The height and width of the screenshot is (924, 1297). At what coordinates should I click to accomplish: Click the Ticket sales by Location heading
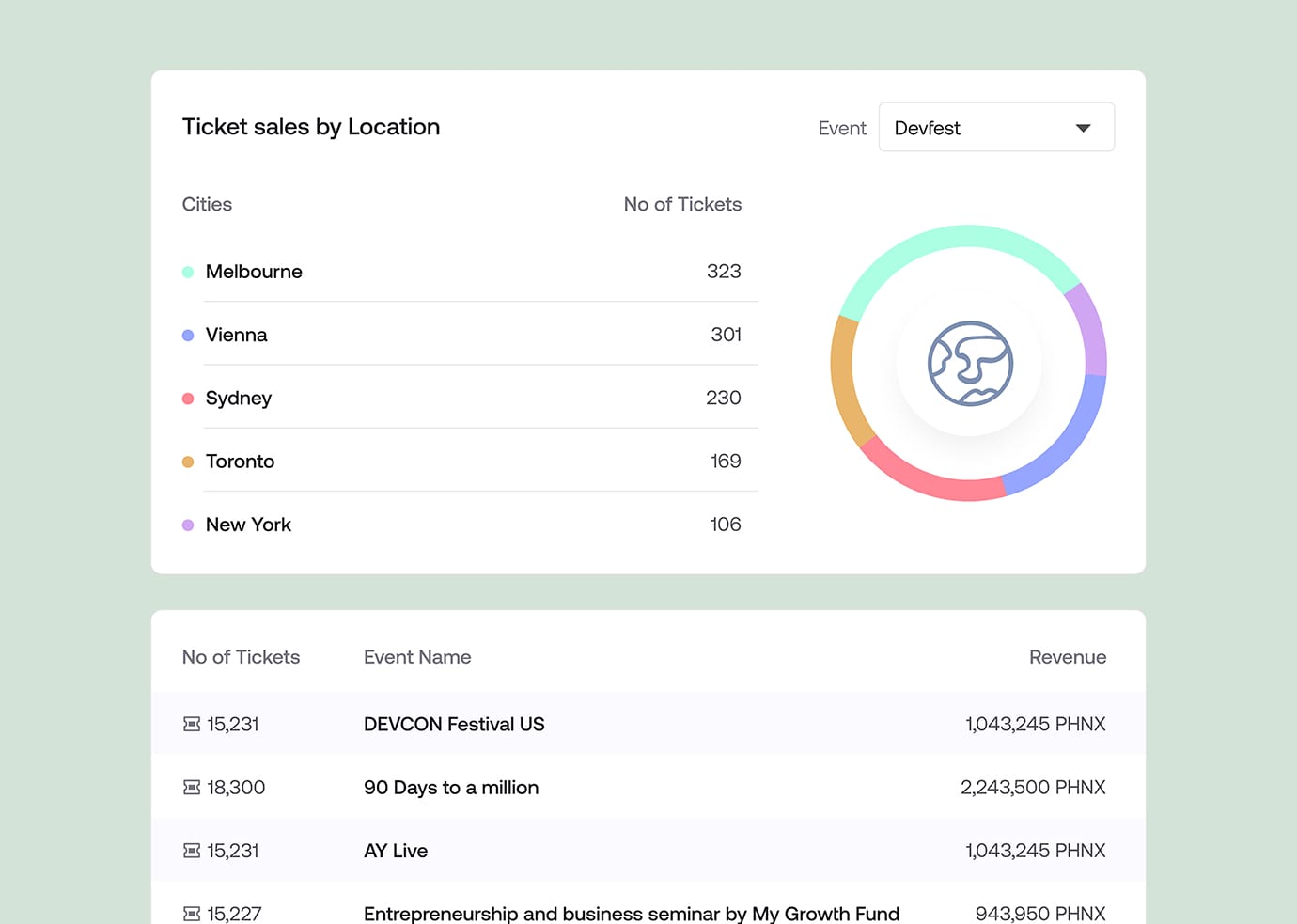[x=311, y=127]
